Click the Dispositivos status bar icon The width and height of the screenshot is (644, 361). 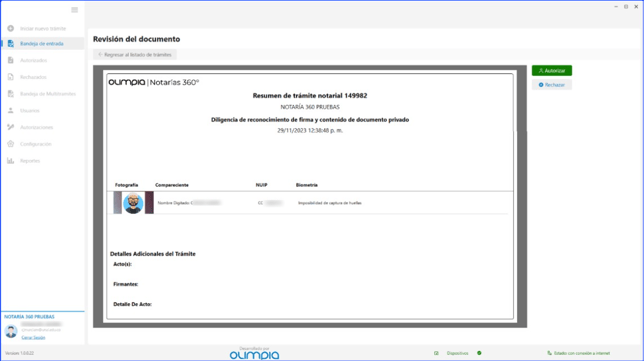[436, 353]
